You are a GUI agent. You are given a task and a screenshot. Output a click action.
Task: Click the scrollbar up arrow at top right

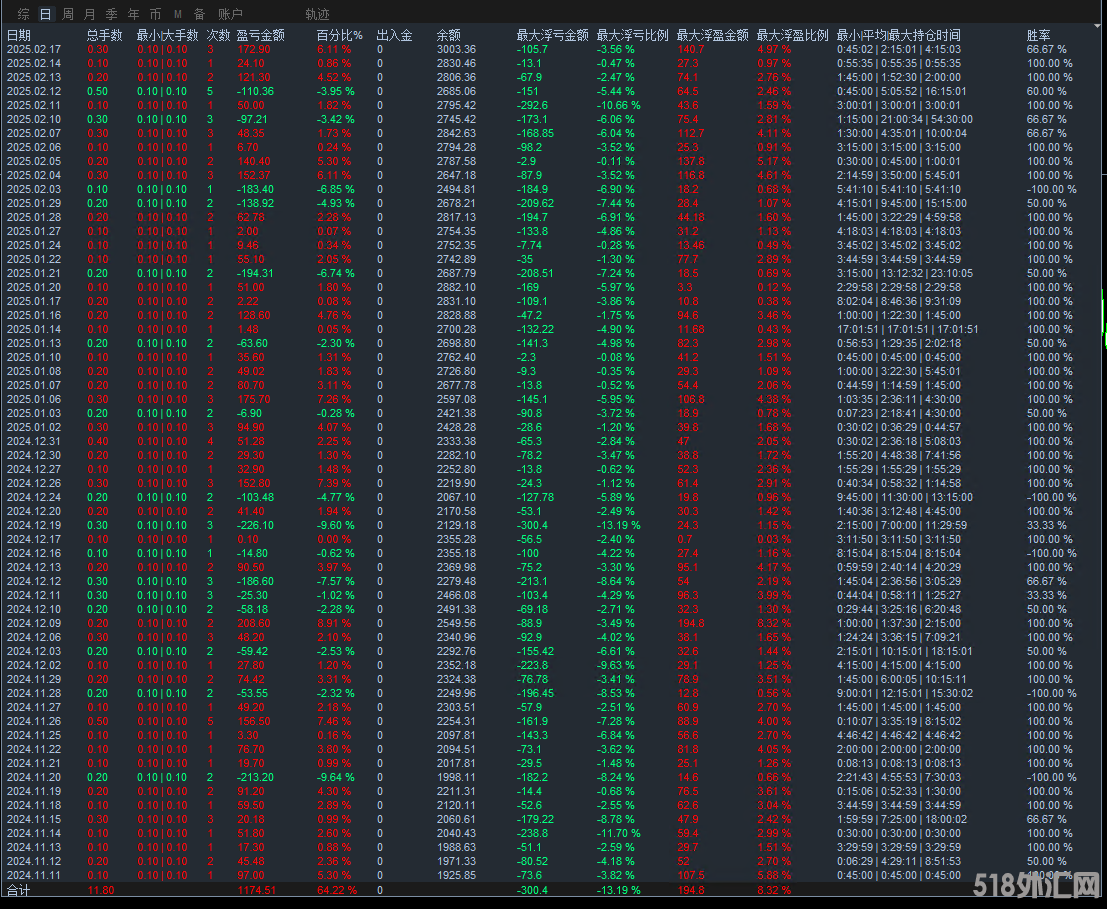click(1097, 26)
